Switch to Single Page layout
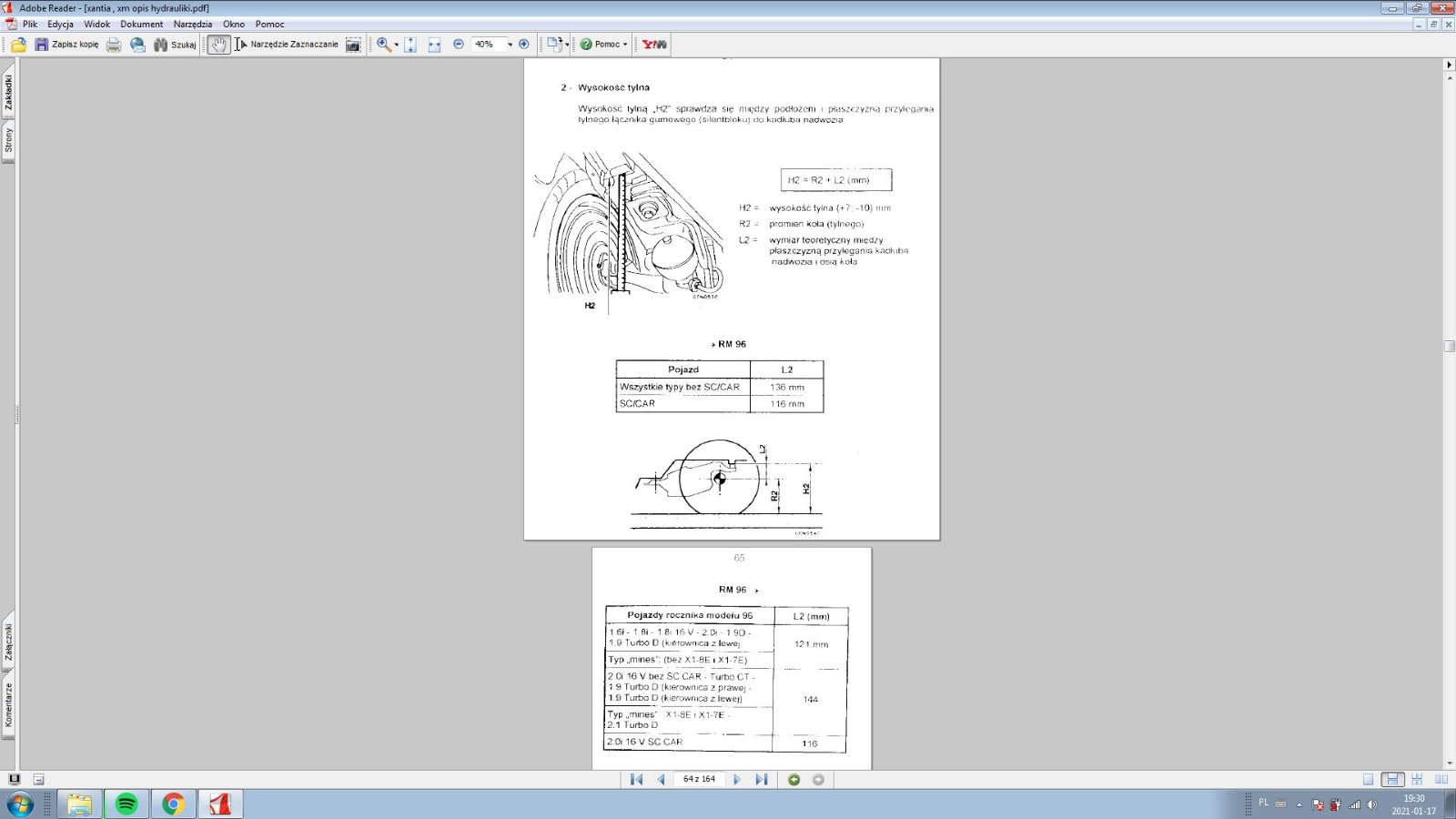The image size is (1456, 819). 1368,780
